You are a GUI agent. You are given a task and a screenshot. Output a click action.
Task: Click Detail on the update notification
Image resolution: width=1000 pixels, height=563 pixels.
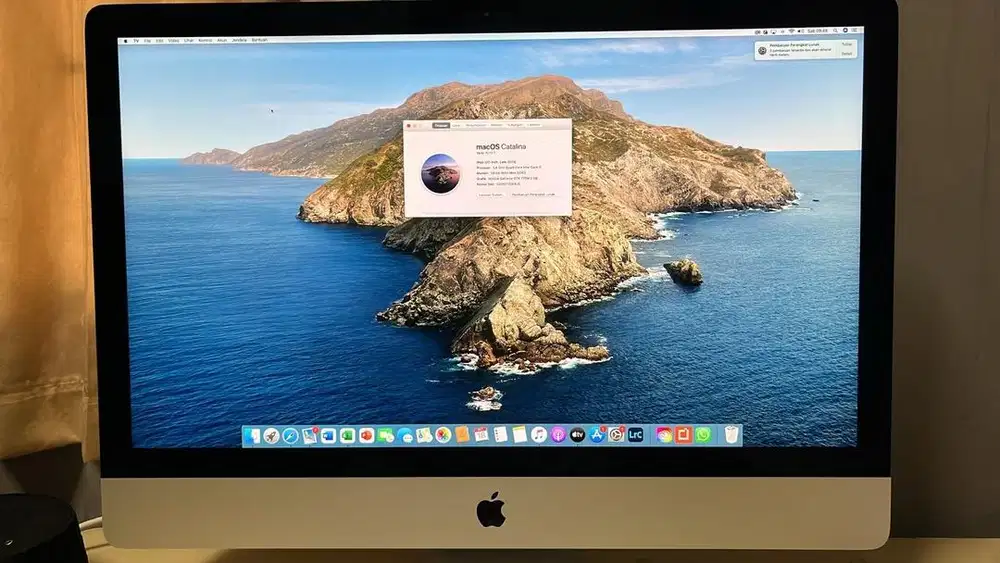pos(847,54)
